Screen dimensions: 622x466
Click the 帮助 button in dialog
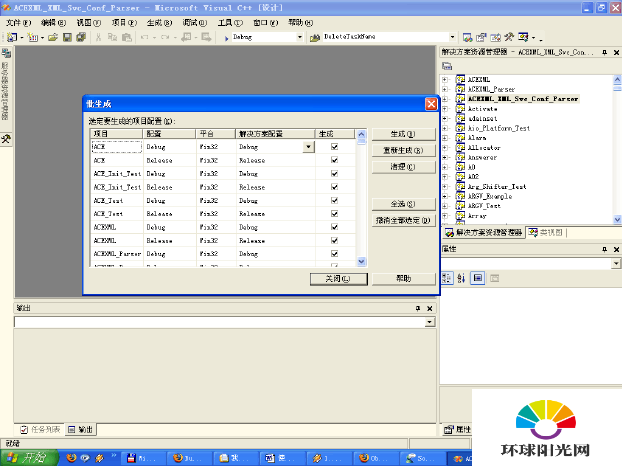tap(403, 279)
